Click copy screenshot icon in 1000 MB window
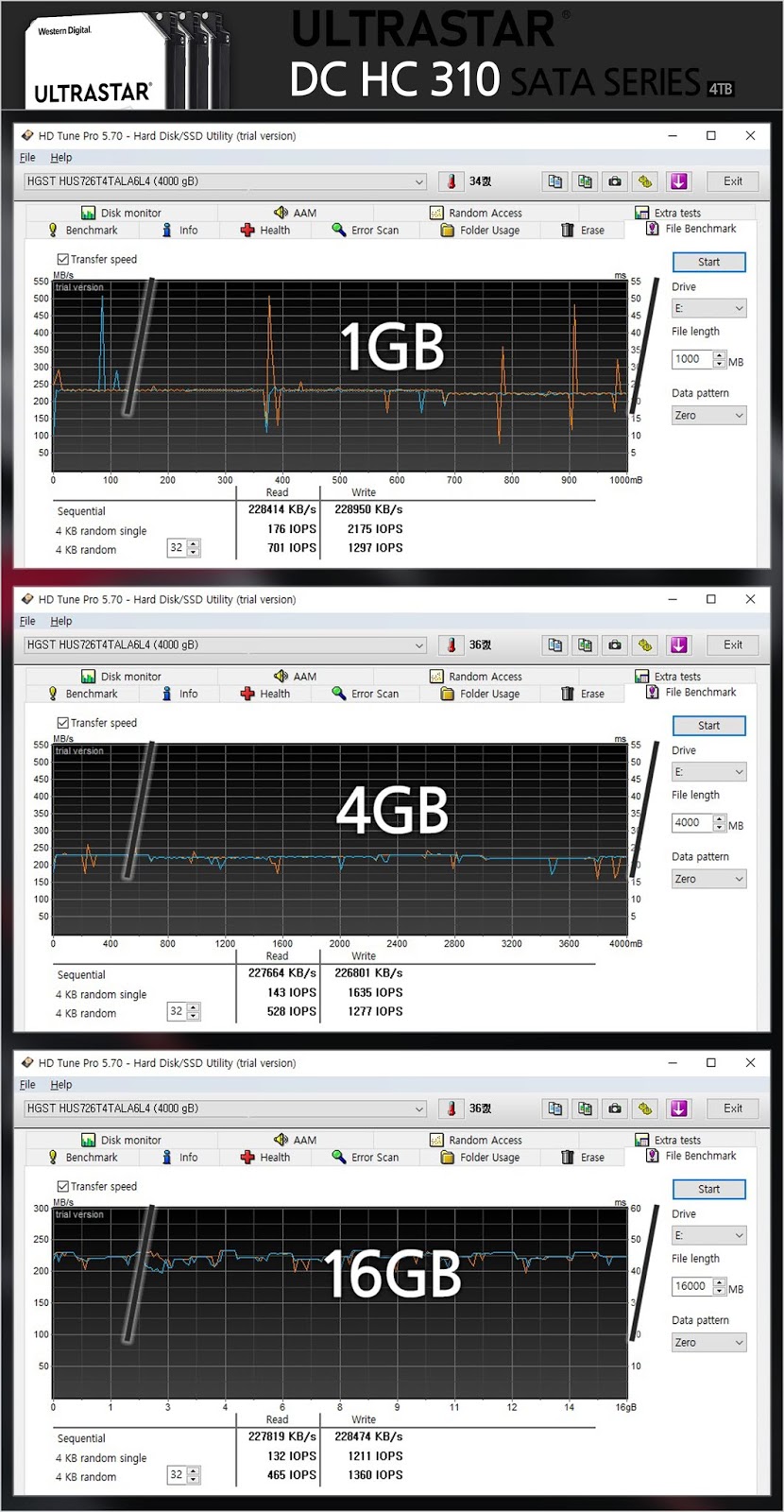The image size is (784, 1512). [x=586, y=181]
